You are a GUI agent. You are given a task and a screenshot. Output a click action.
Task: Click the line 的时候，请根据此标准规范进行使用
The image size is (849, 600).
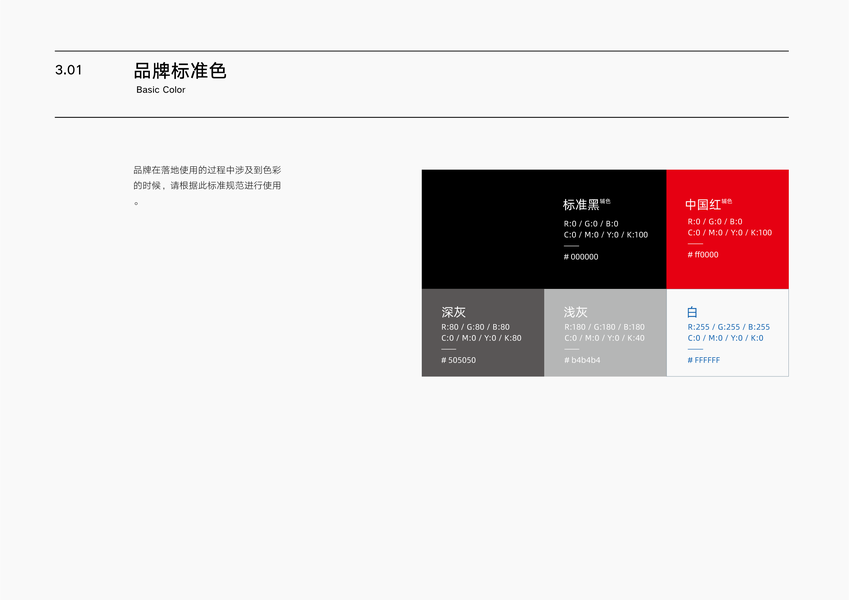[207, 186]
